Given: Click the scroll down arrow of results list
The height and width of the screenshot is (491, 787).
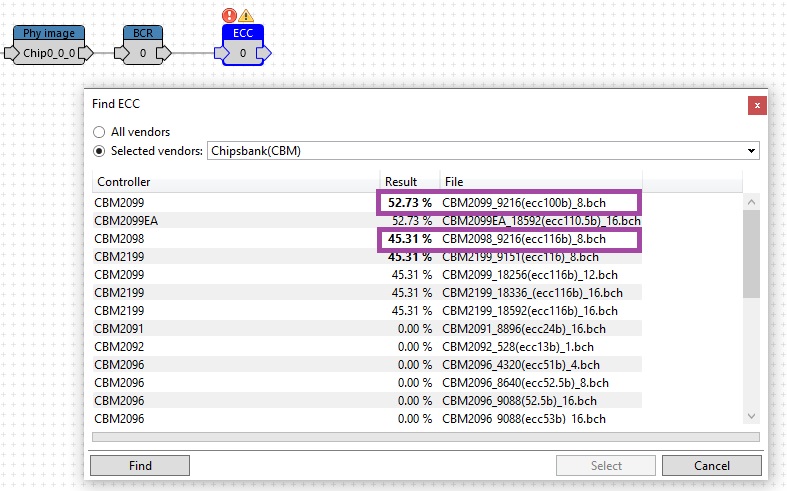Looking at the screenshot, I should pyautogui.click(x=751, y=416).
